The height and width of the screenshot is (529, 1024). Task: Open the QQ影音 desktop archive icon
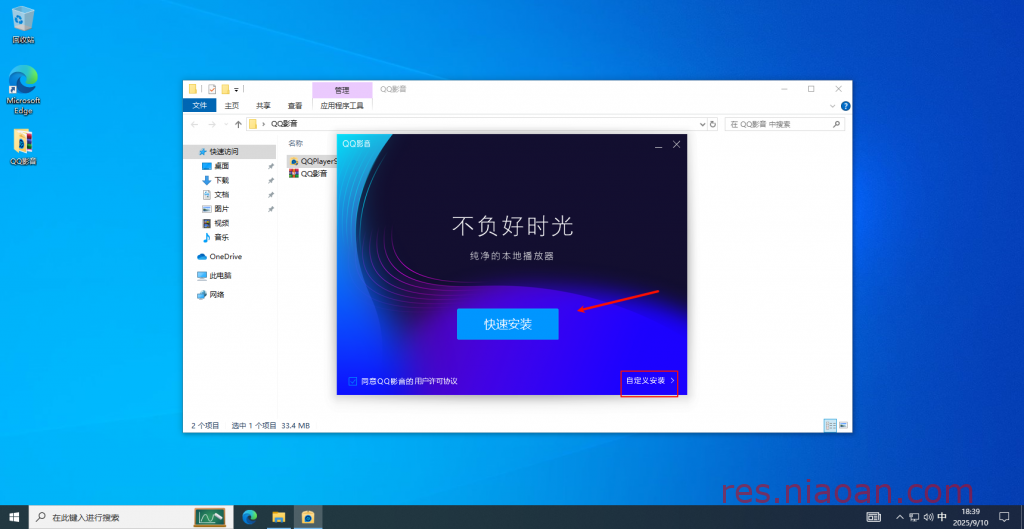click(x=23, y=147)
